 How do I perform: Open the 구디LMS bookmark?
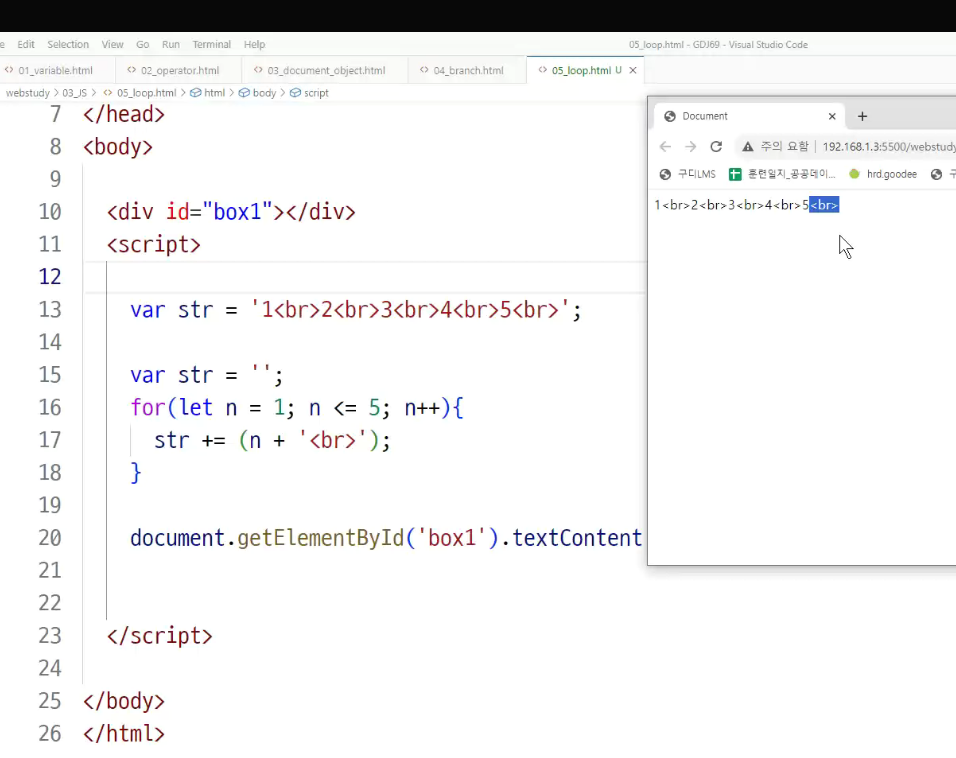687,174
